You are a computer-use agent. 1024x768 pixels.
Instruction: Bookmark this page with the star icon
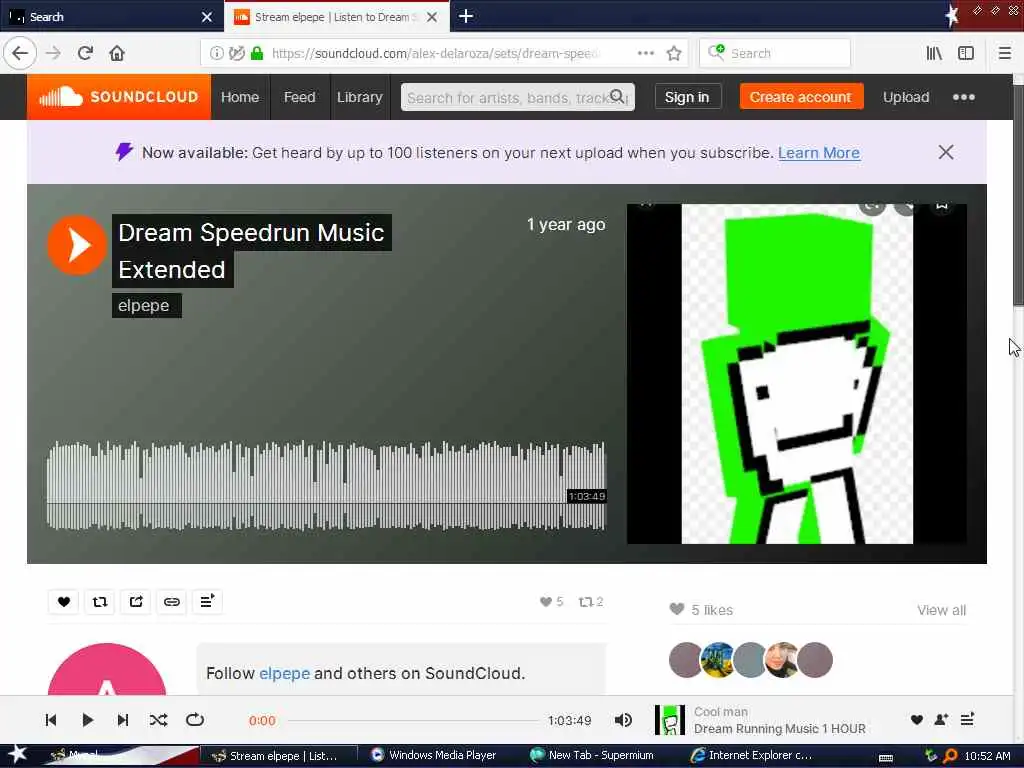(x=674, y=54)
